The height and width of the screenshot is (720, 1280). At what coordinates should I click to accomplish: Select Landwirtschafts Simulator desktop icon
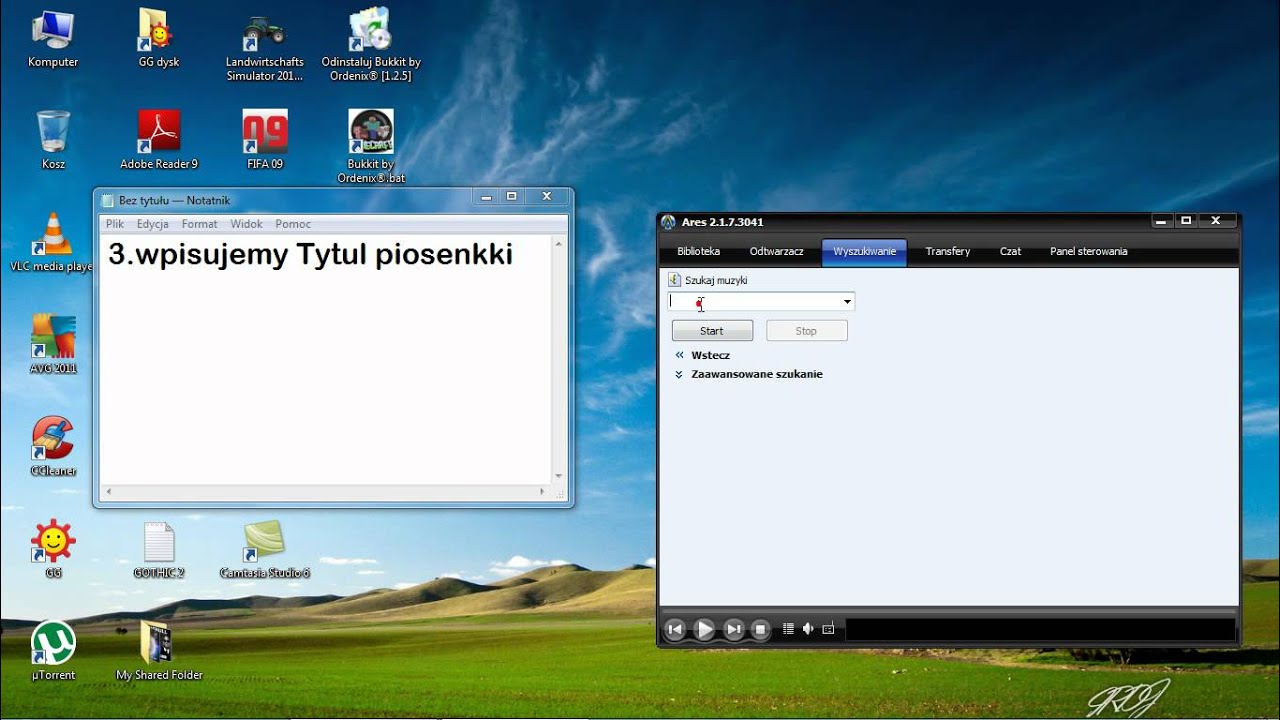[264, 45]
